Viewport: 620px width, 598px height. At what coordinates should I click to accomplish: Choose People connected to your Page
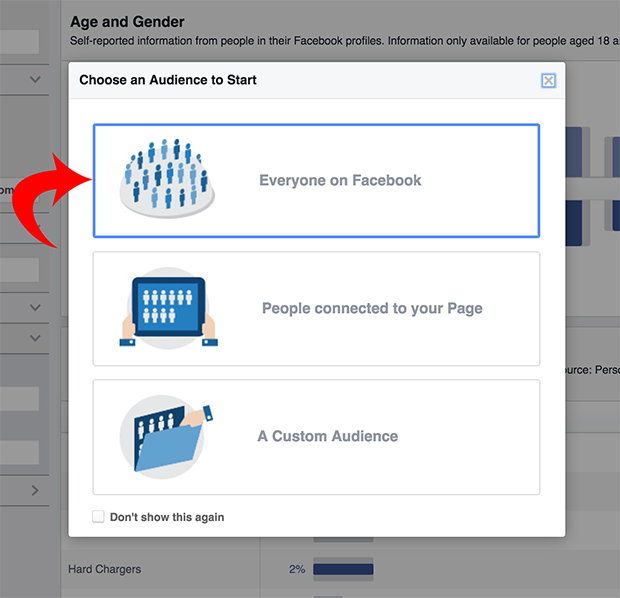316,308
